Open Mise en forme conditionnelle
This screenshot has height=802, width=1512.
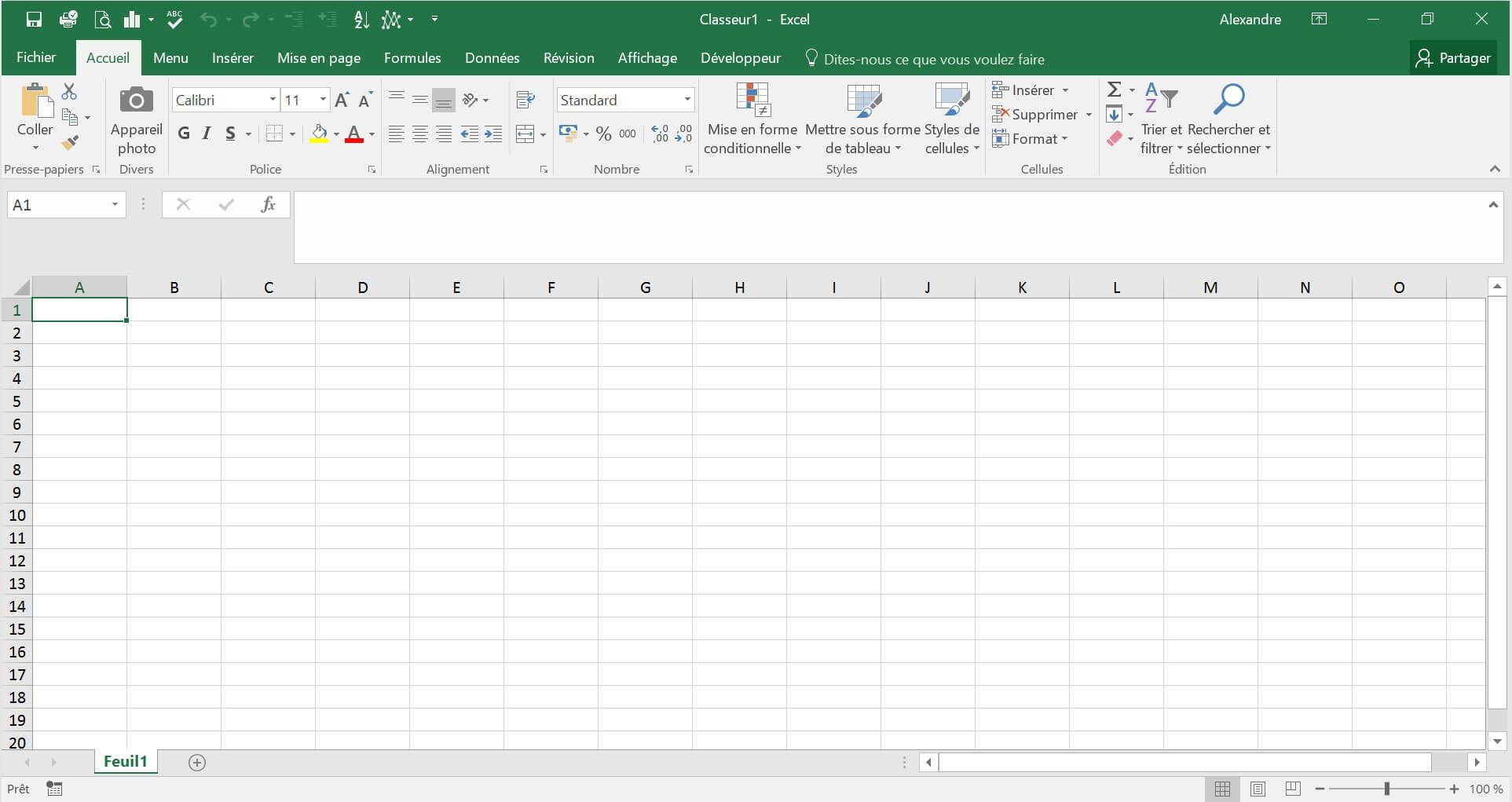(752, 118)
